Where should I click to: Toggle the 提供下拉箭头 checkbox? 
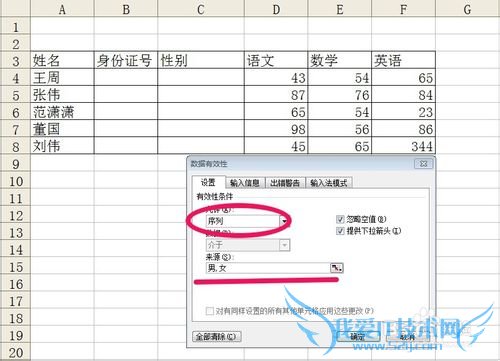340,231
